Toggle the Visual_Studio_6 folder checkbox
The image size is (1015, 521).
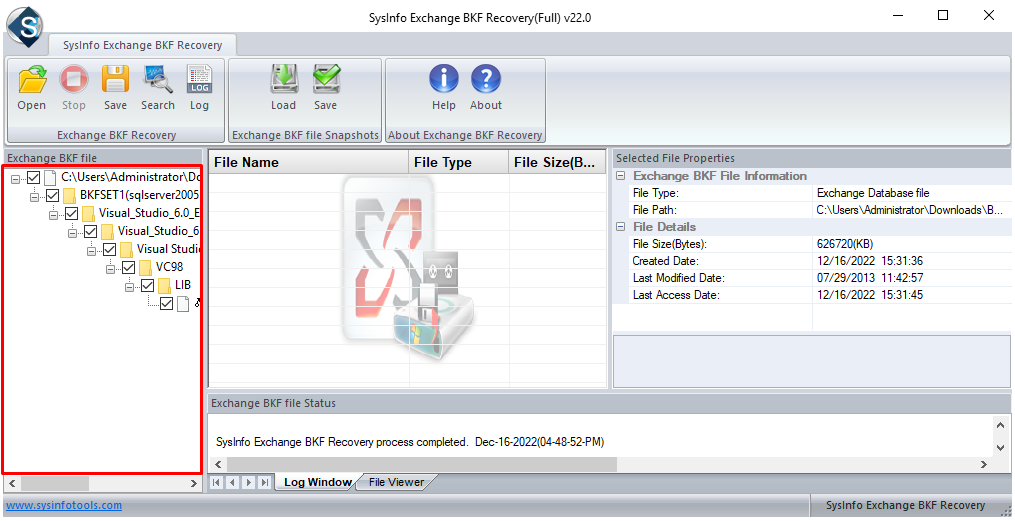91,231
